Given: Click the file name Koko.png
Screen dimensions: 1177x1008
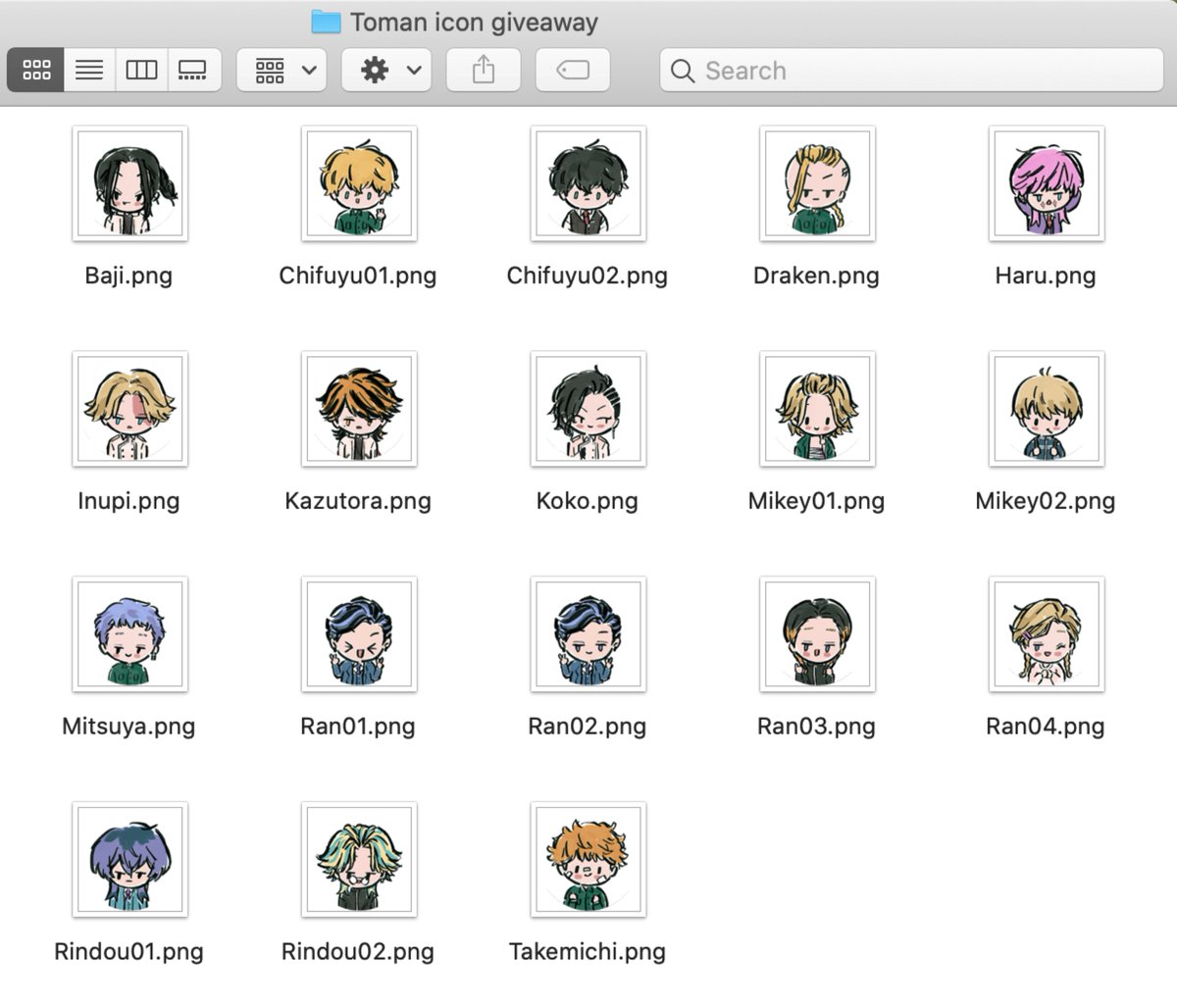Looking at the screenshot, I should 588,501.
